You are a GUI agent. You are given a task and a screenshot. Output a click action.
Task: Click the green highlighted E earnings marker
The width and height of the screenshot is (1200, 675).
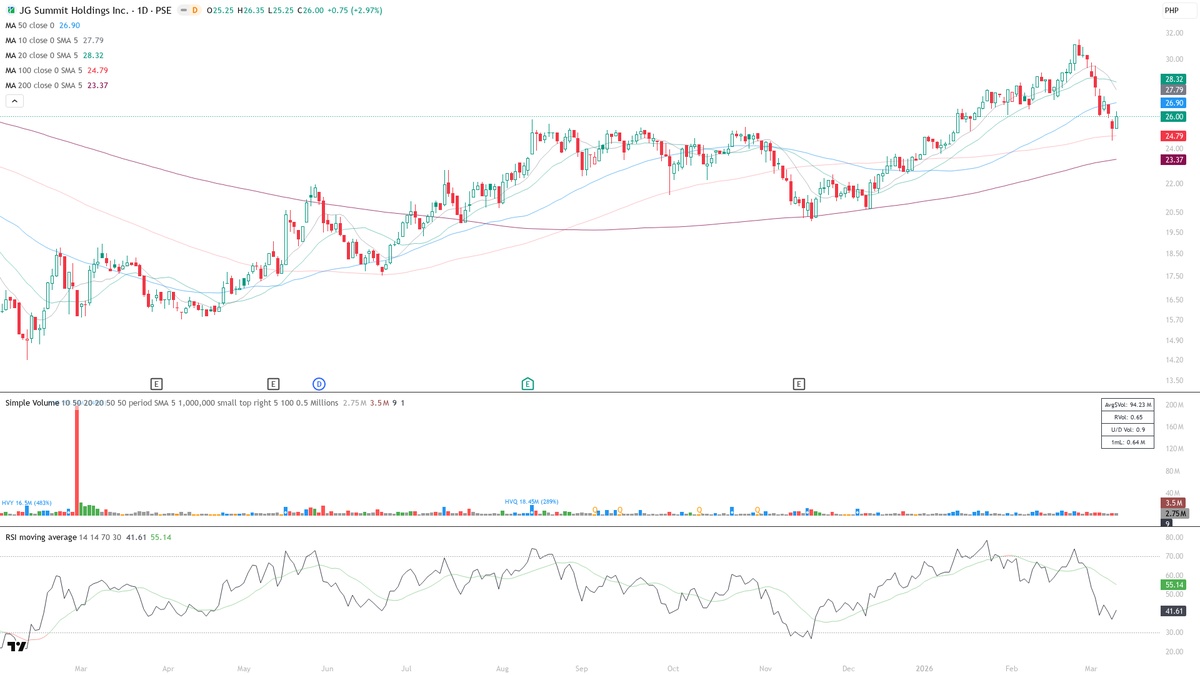coord(526,383)
